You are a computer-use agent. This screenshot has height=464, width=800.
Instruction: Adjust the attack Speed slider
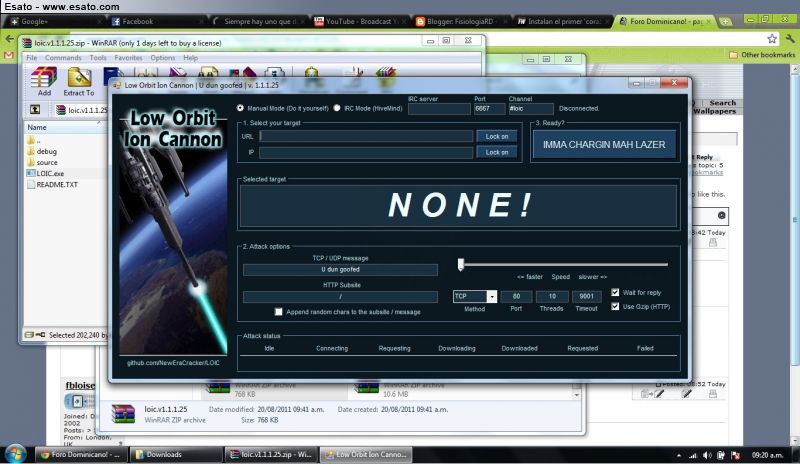[x=461, y=264]
